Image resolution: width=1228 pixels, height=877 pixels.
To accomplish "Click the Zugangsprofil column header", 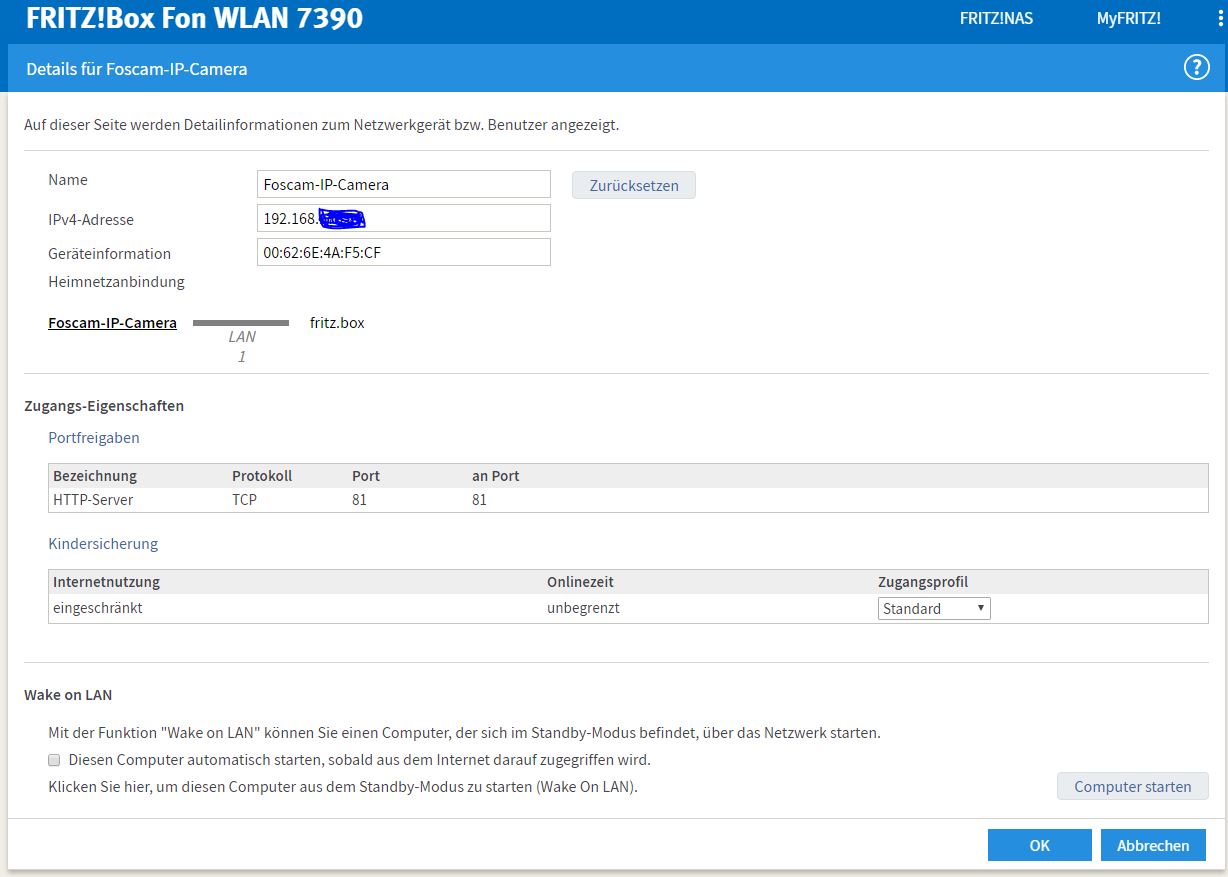I will (x=923, y=582).
